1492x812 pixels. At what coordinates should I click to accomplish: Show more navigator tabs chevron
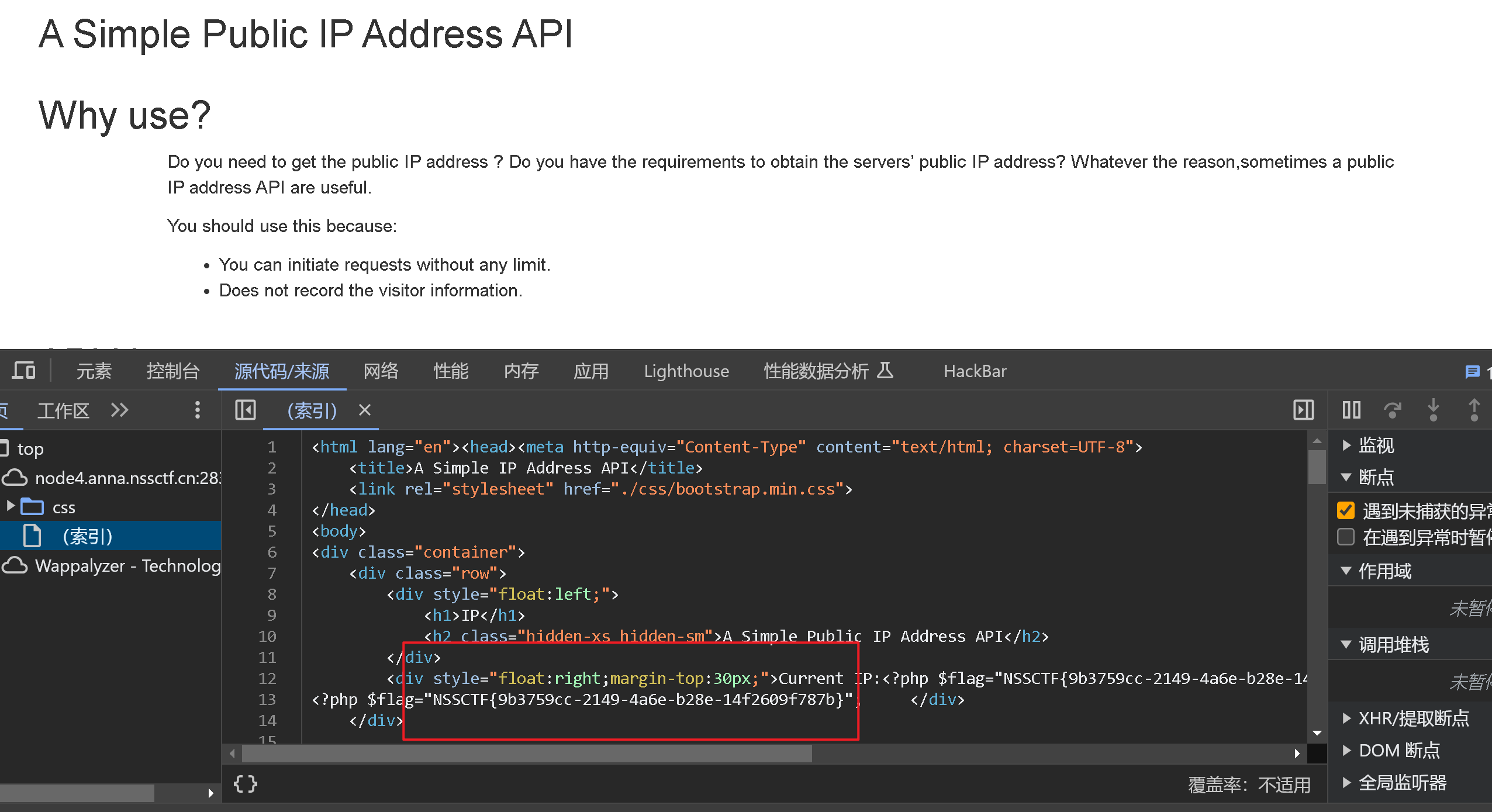(120, 410)
